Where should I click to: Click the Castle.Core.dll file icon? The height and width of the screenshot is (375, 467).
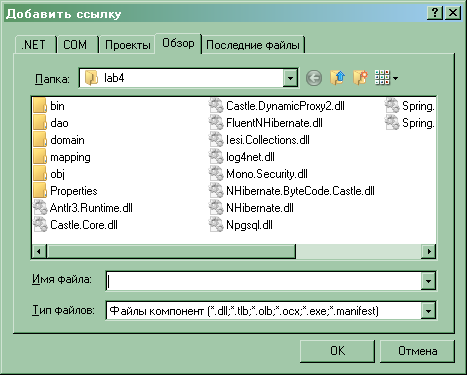[x=40, y=225]
